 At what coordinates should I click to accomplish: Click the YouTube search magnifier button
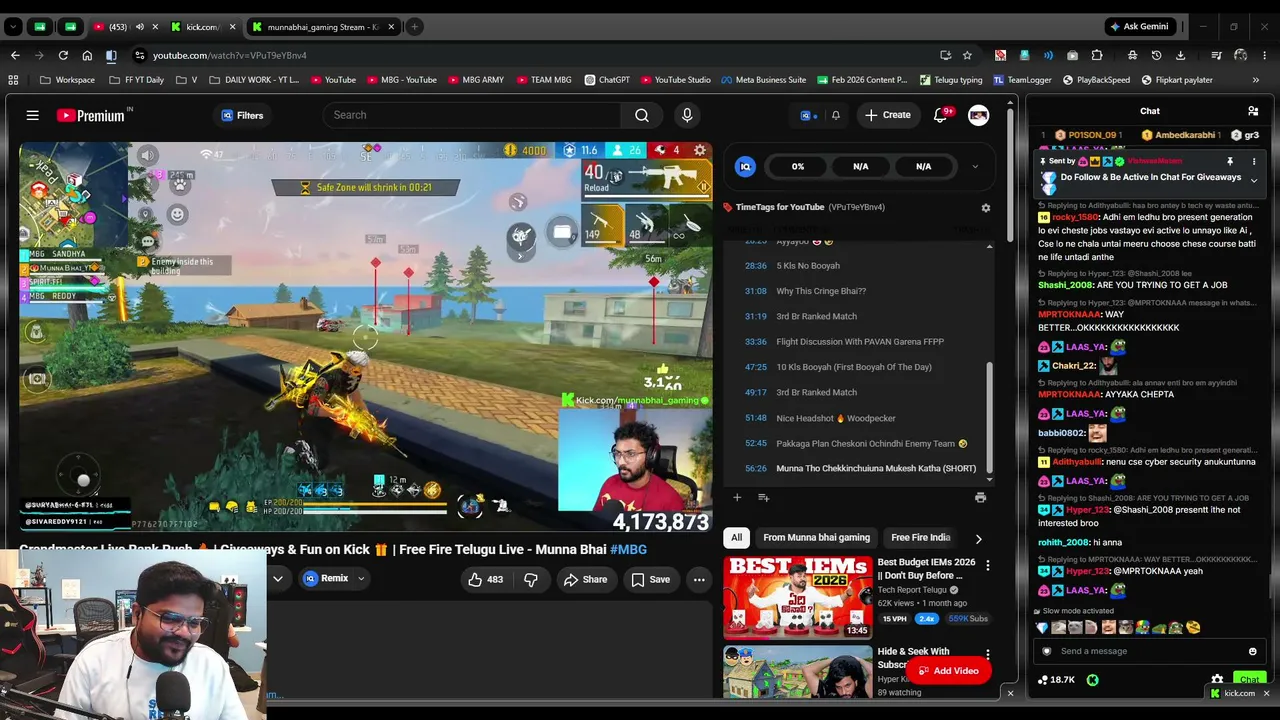coord(642,115)
